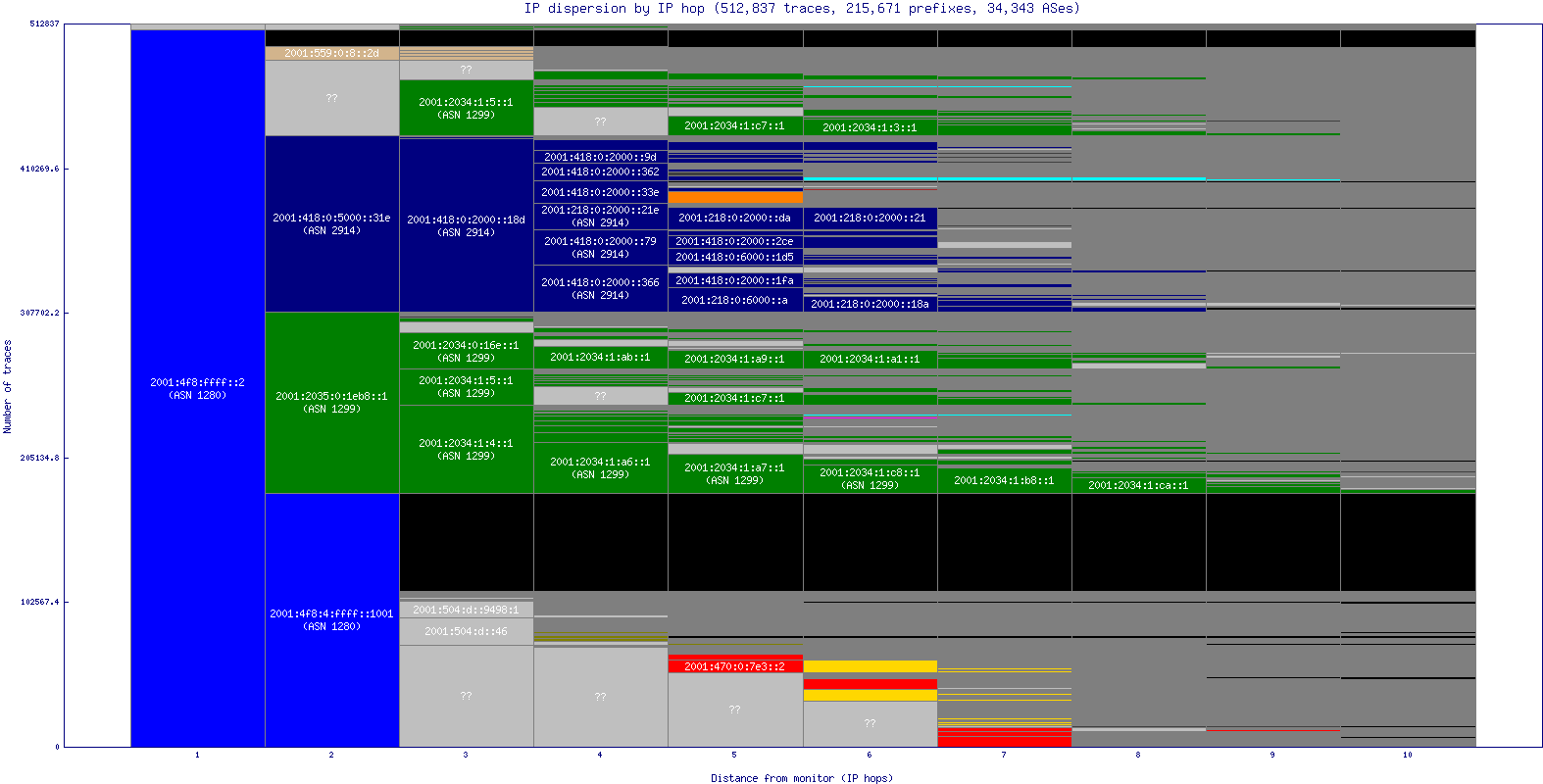The height and width of the screenshot is (784, 1543).
Task: Click the chart title 'IP dispersion by IP hop'
Action: [x=615, y=8]
